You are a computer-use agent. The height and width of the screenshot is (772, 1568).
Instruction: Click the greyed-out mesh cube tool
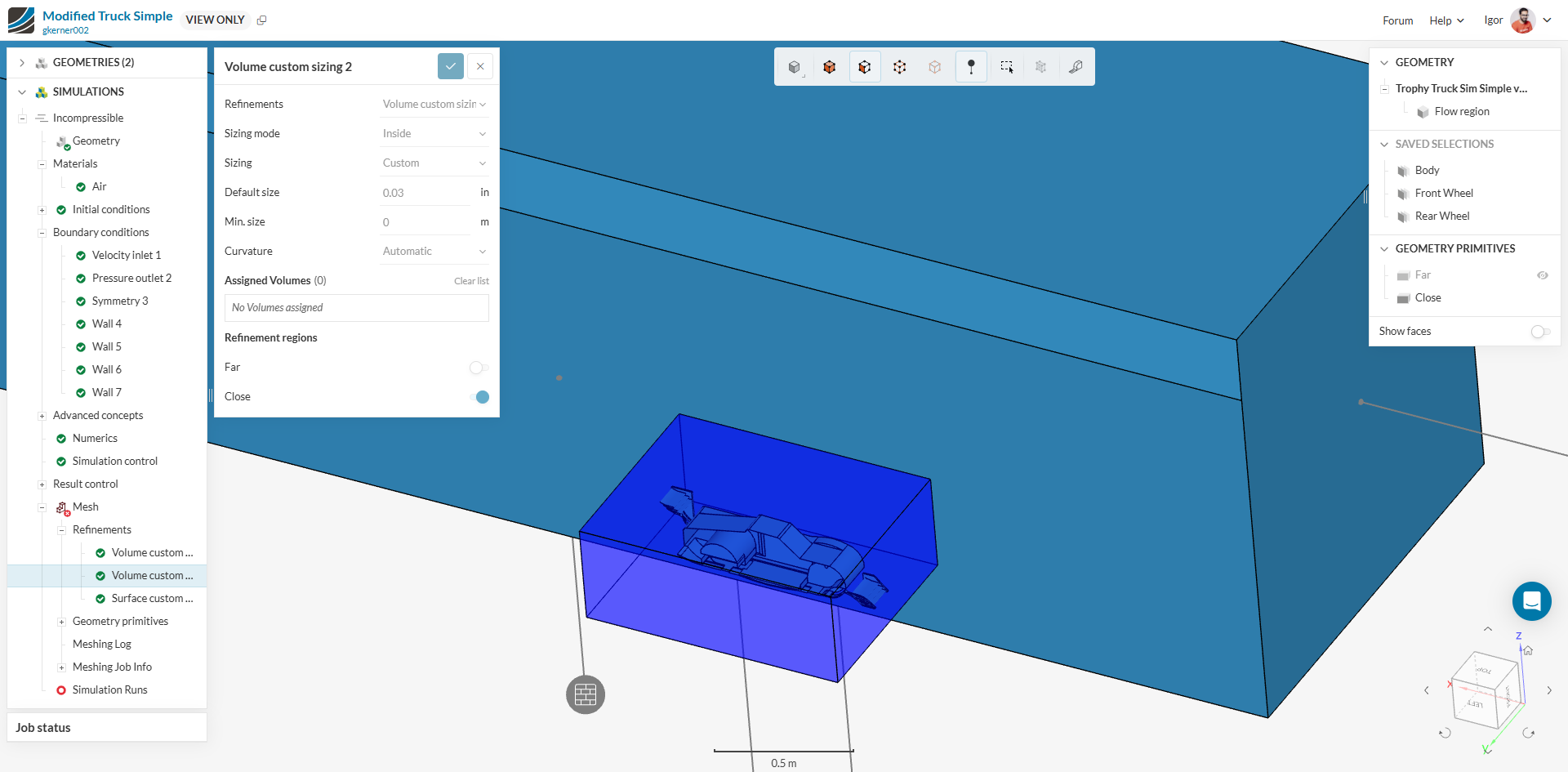pos(1041,67)
